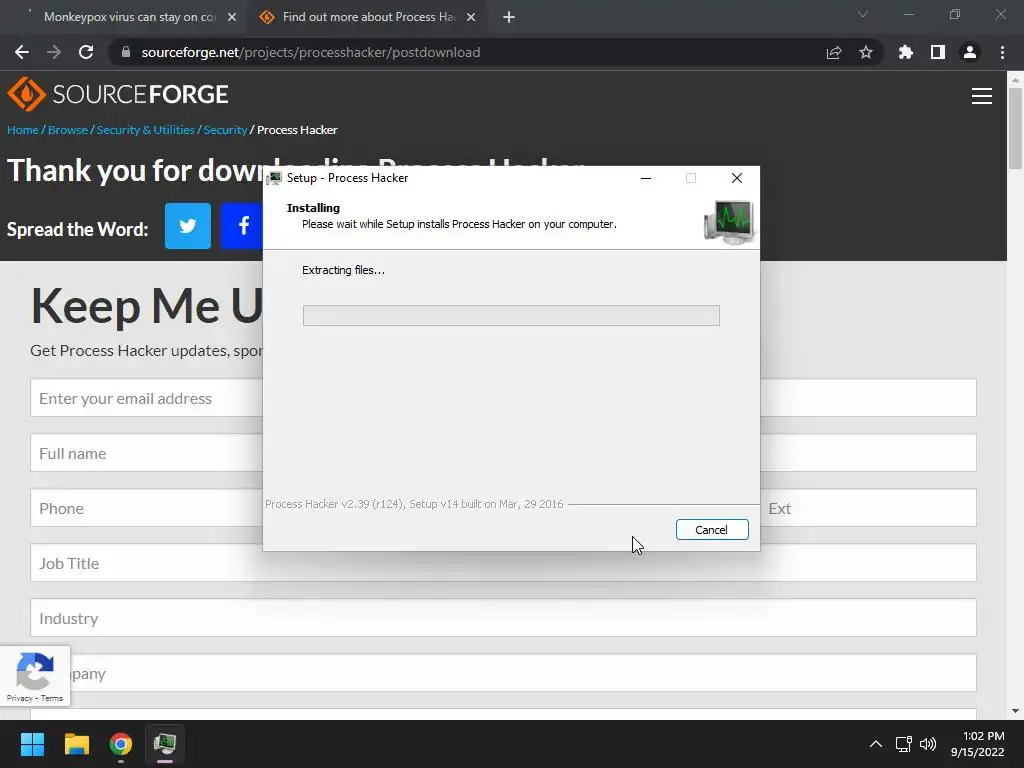Close the Monkeypox virus tab
This screenshot has height=768, width=1024.
pos(232,17)
